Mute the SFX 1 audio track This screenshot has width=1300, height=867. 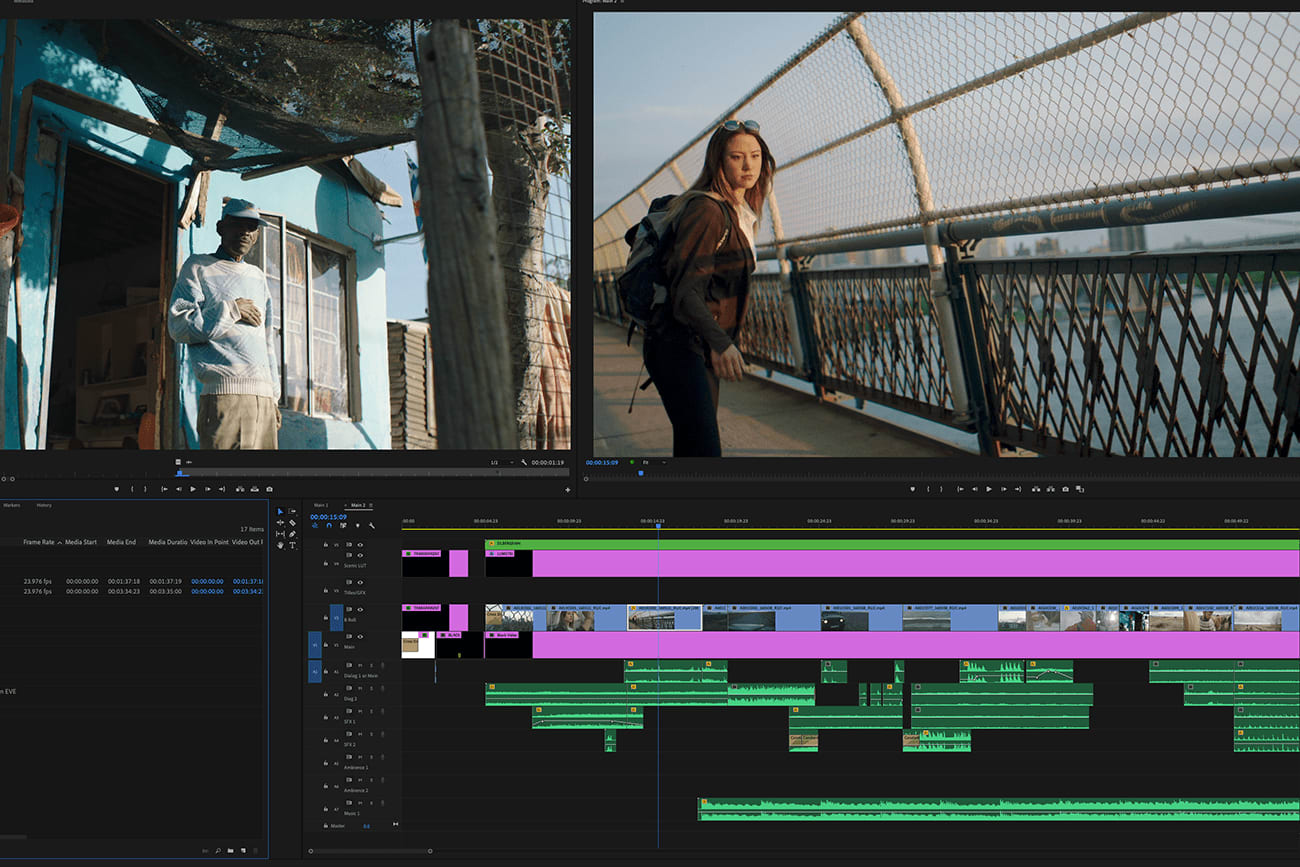coord(360,711)
